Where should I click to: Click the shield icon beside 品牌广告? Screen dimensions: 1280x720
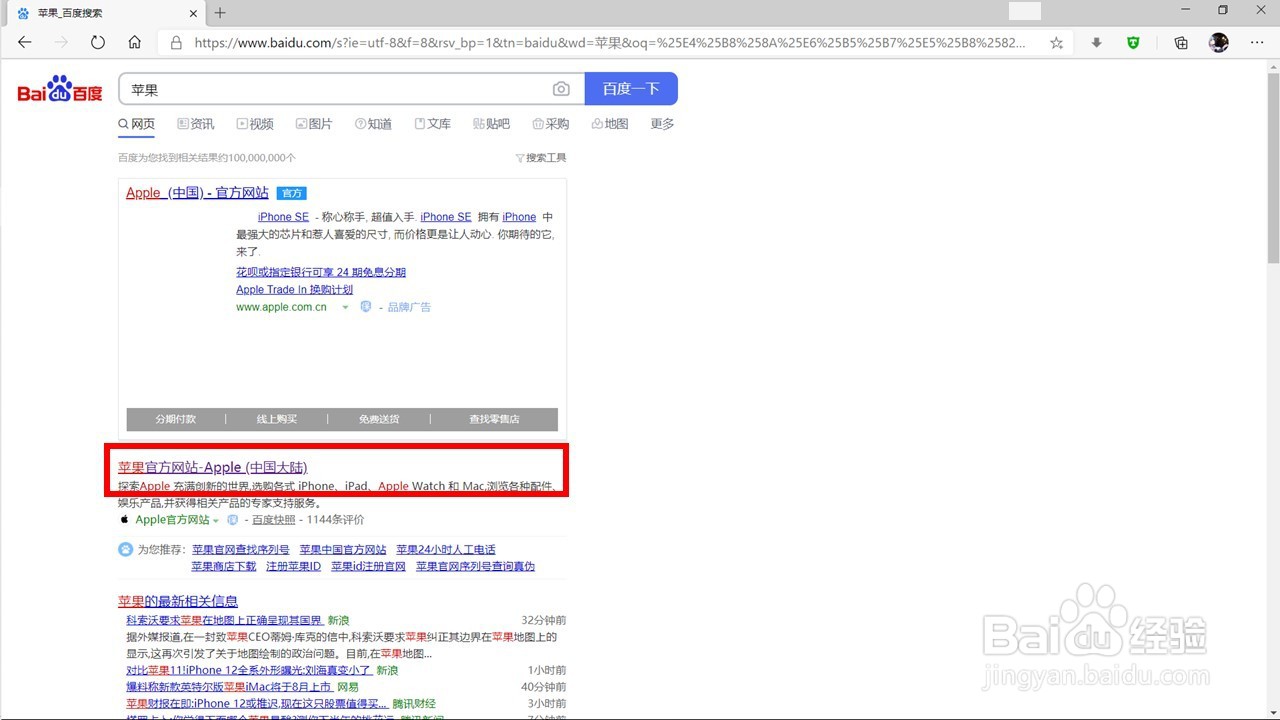[366, 307]
